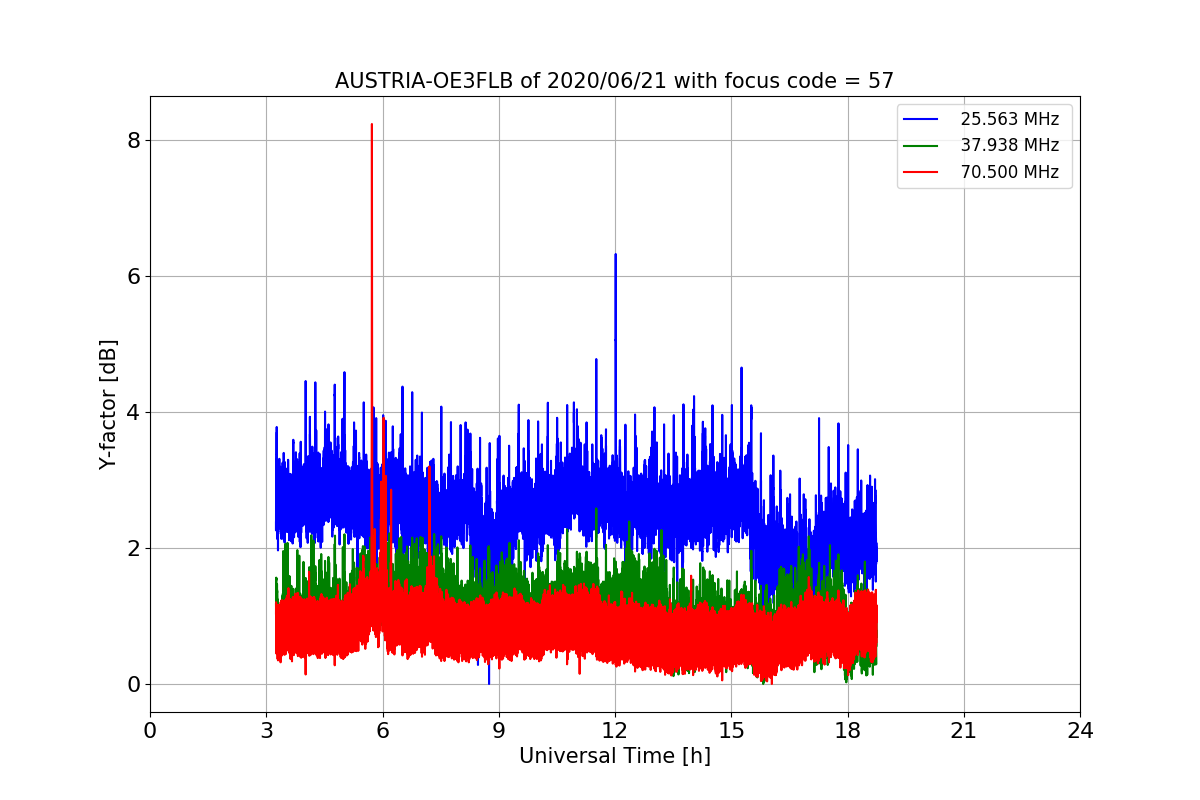Click the tall red spike peak above 8 dB
This screenshot has width=1200, height=800.
point(372,125)
